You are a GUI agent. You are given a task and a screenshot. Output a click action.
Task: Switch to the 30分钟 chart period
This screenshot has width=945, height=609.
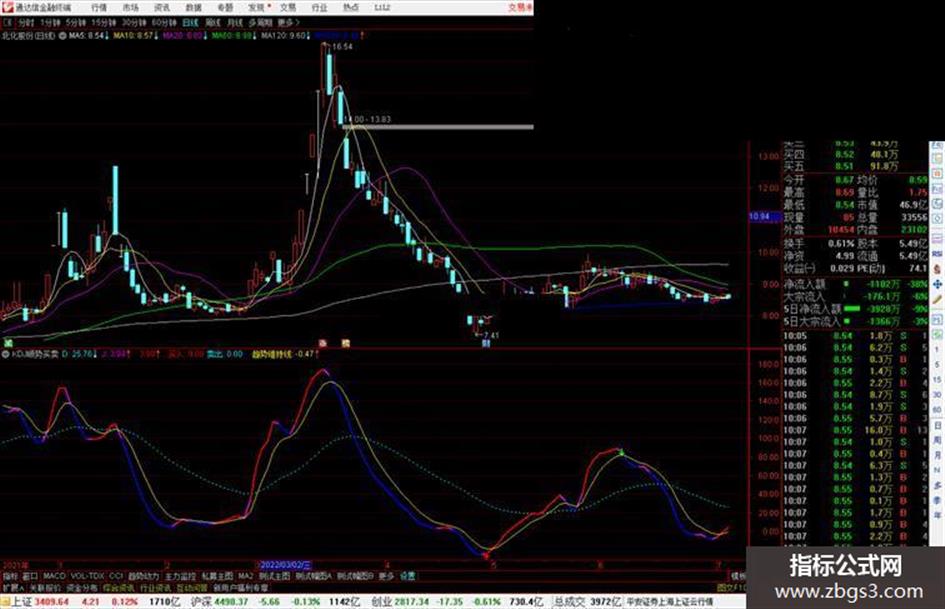click(134, 22)
